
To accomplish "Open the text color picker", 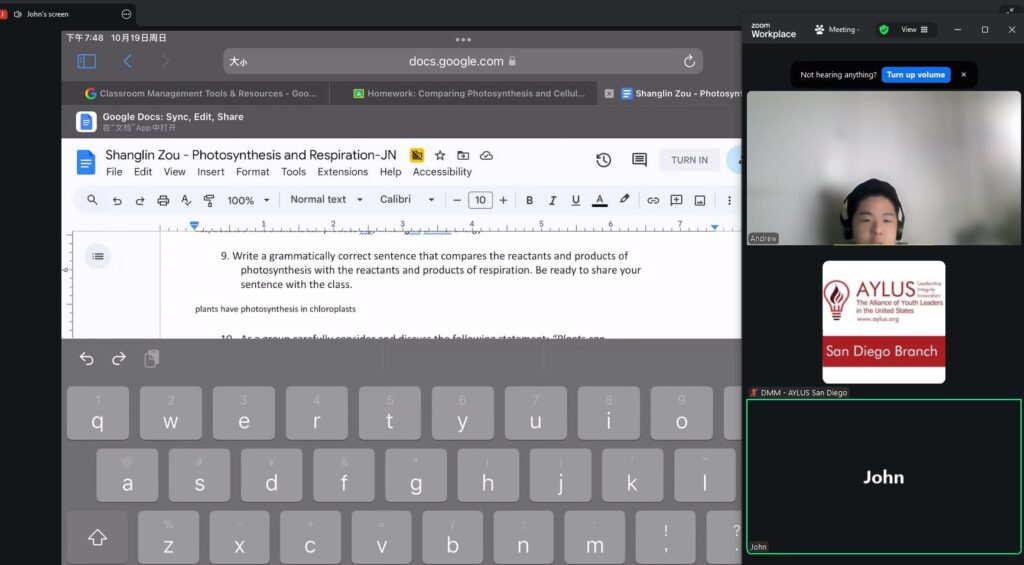I will 600,200.
